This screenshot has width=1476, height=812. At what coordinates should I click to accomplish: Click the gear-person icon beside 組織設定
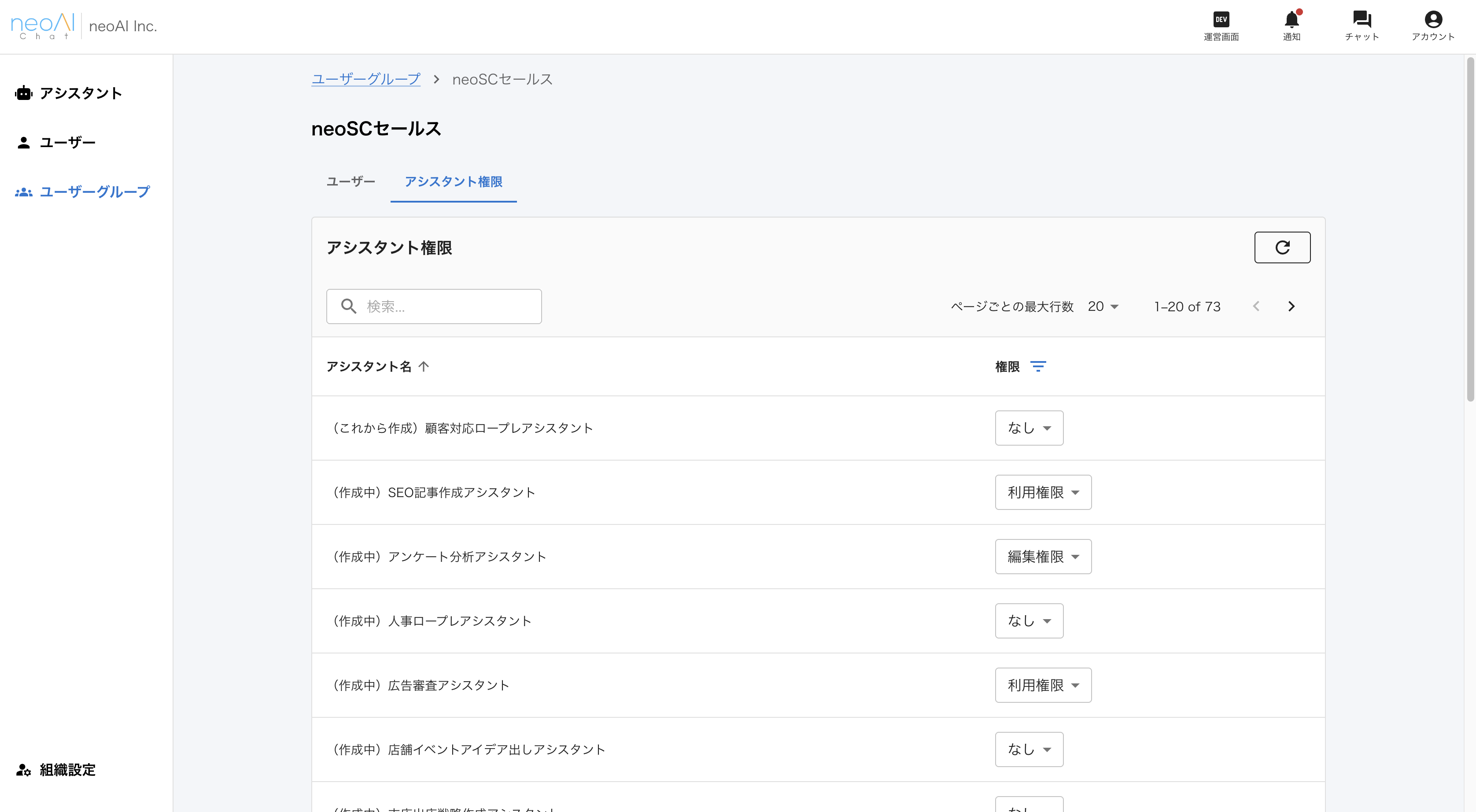(x=23, y=770)
